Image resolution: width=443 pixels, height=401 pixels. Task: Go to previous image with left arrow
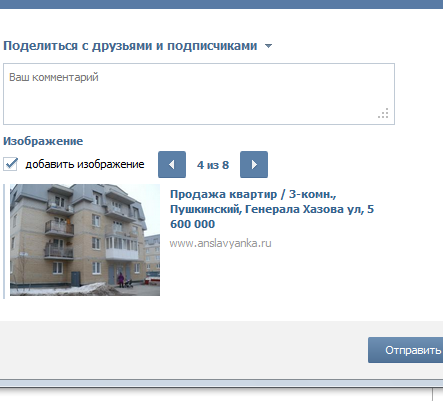[172, 164]
